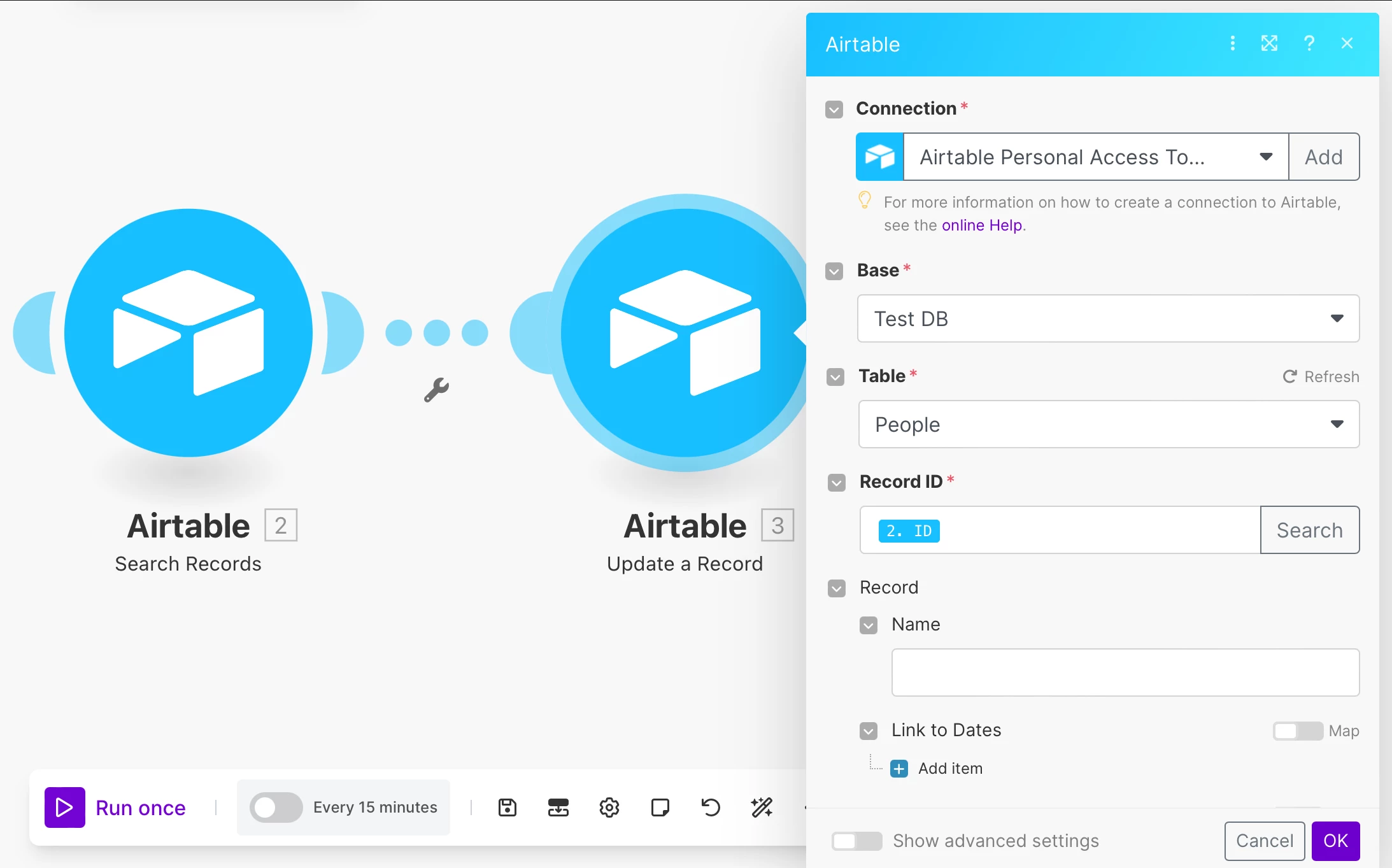Open the online Help link
Image resolution: width=1392 pixels, height=868 pixels.
tap(982, 225)
